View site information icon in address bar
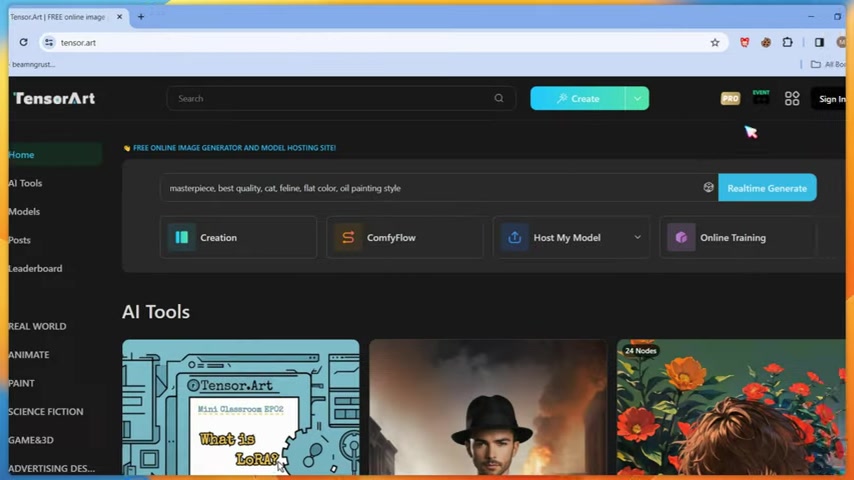The height and width of the screenshot is (480, 854). click(x=49, y=42)
